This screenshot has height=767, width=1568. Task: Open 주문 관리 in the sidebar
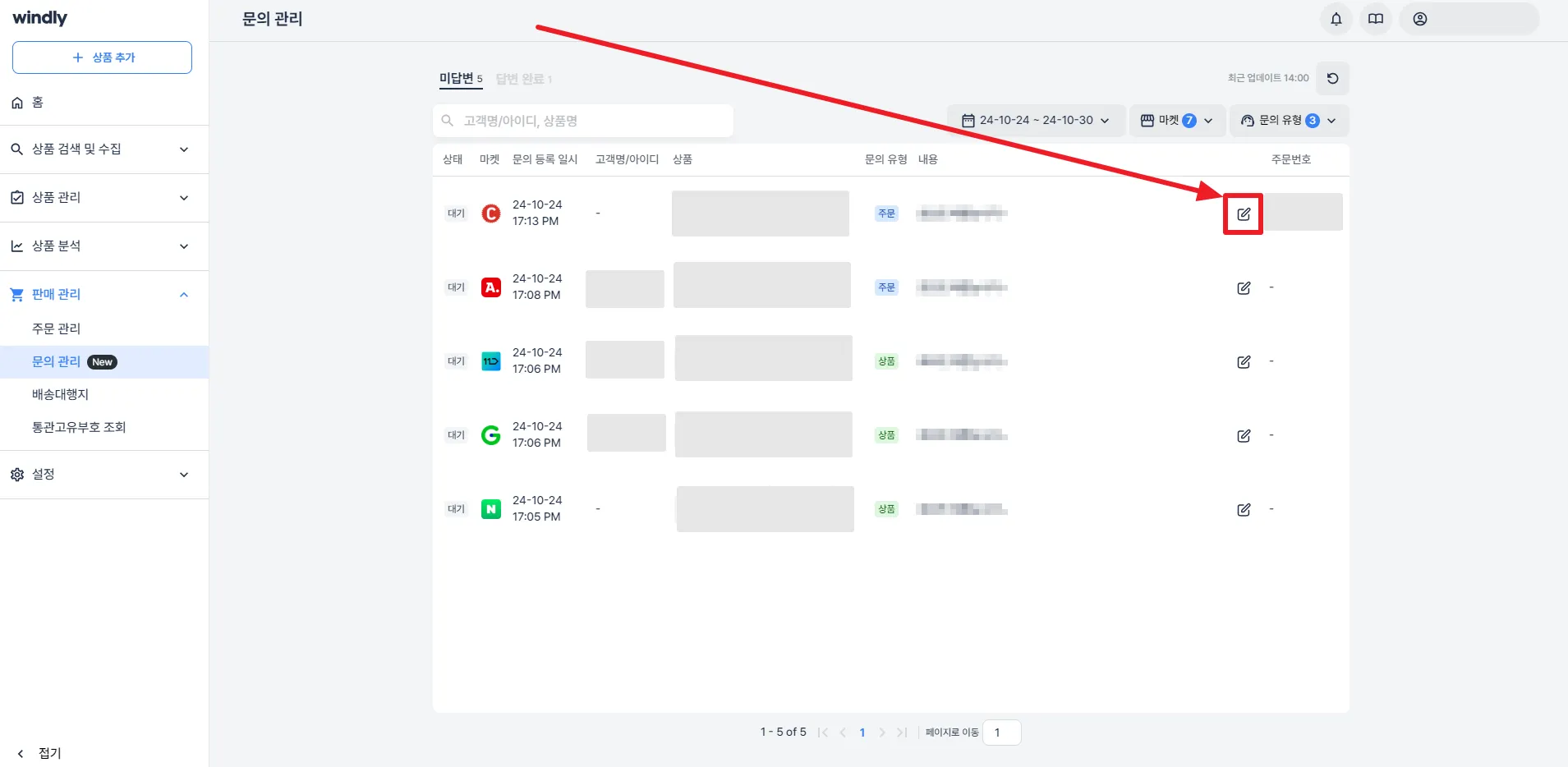pyautogui.click(x=56, y=328)
